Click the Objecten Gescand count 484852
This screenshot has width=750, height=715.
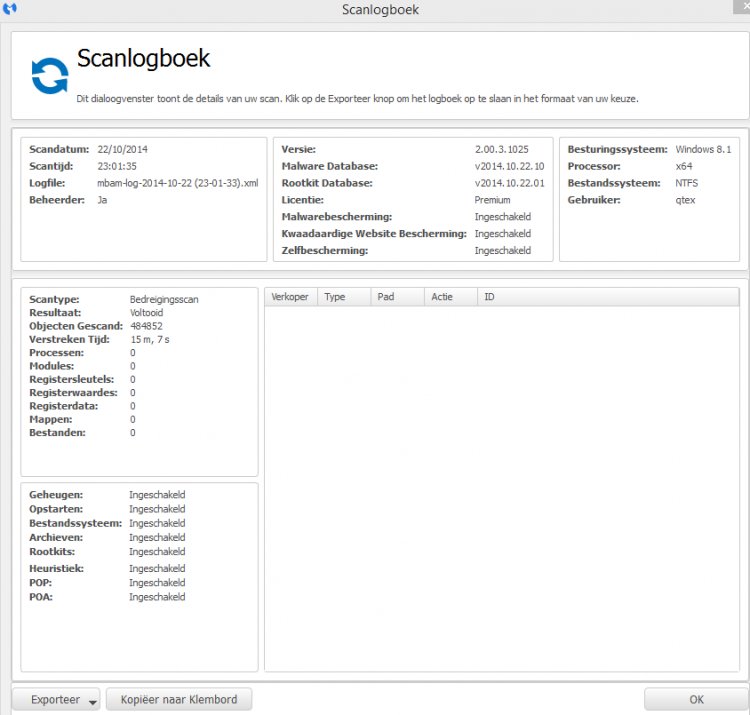tap(146, 326)
